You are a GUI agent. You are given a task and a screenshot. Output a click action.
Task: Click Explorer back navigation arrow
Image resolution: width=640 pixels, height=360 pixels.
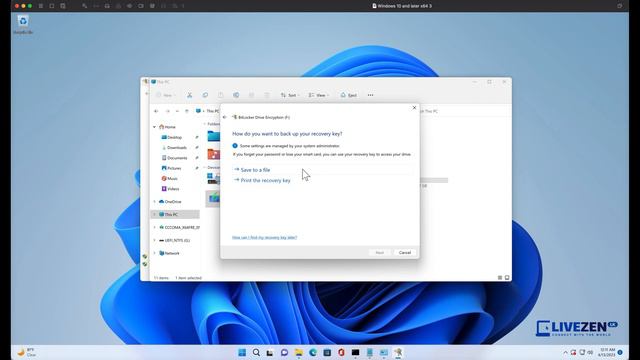click(156, 111)
